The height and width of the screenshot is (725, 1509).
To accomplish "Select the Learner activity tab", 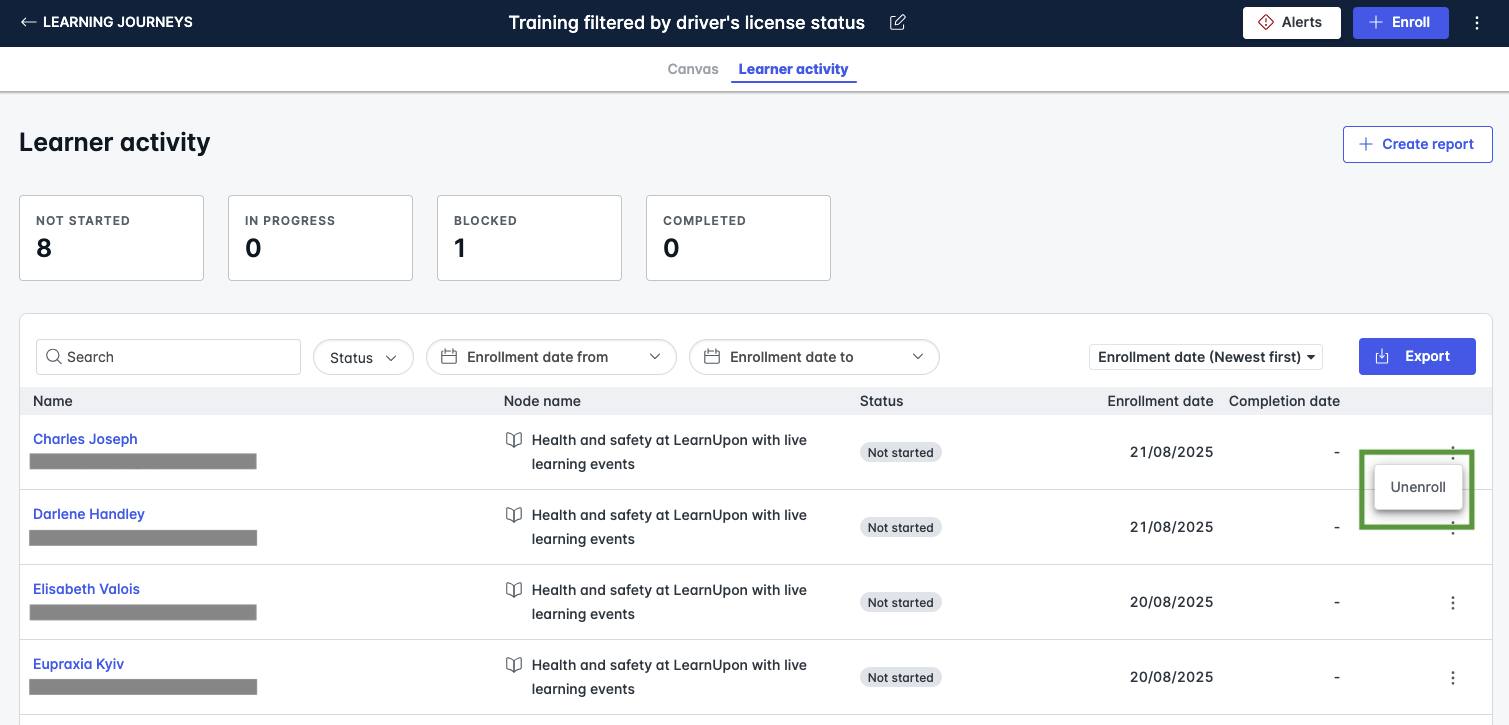I will point(793,69).
